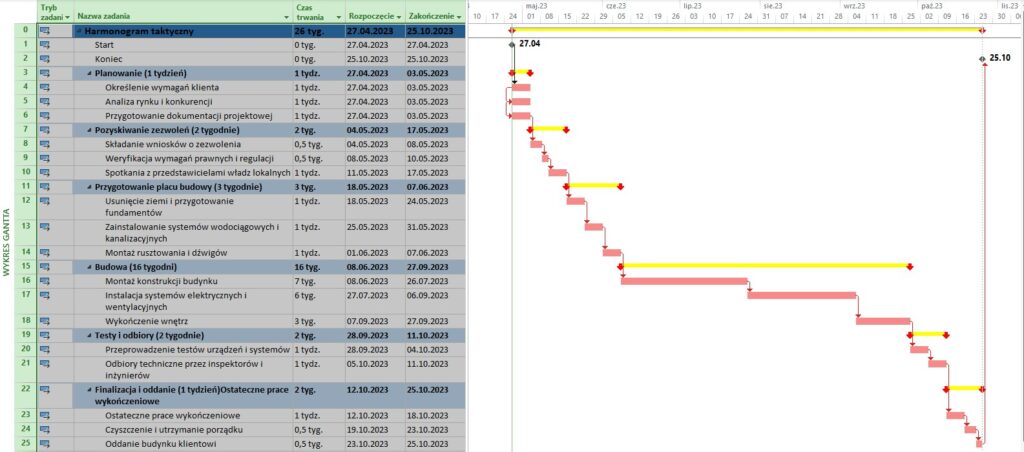
Task: Click the task mode icon for Harmonogram taktyczny
Action: tap(45, 31)
